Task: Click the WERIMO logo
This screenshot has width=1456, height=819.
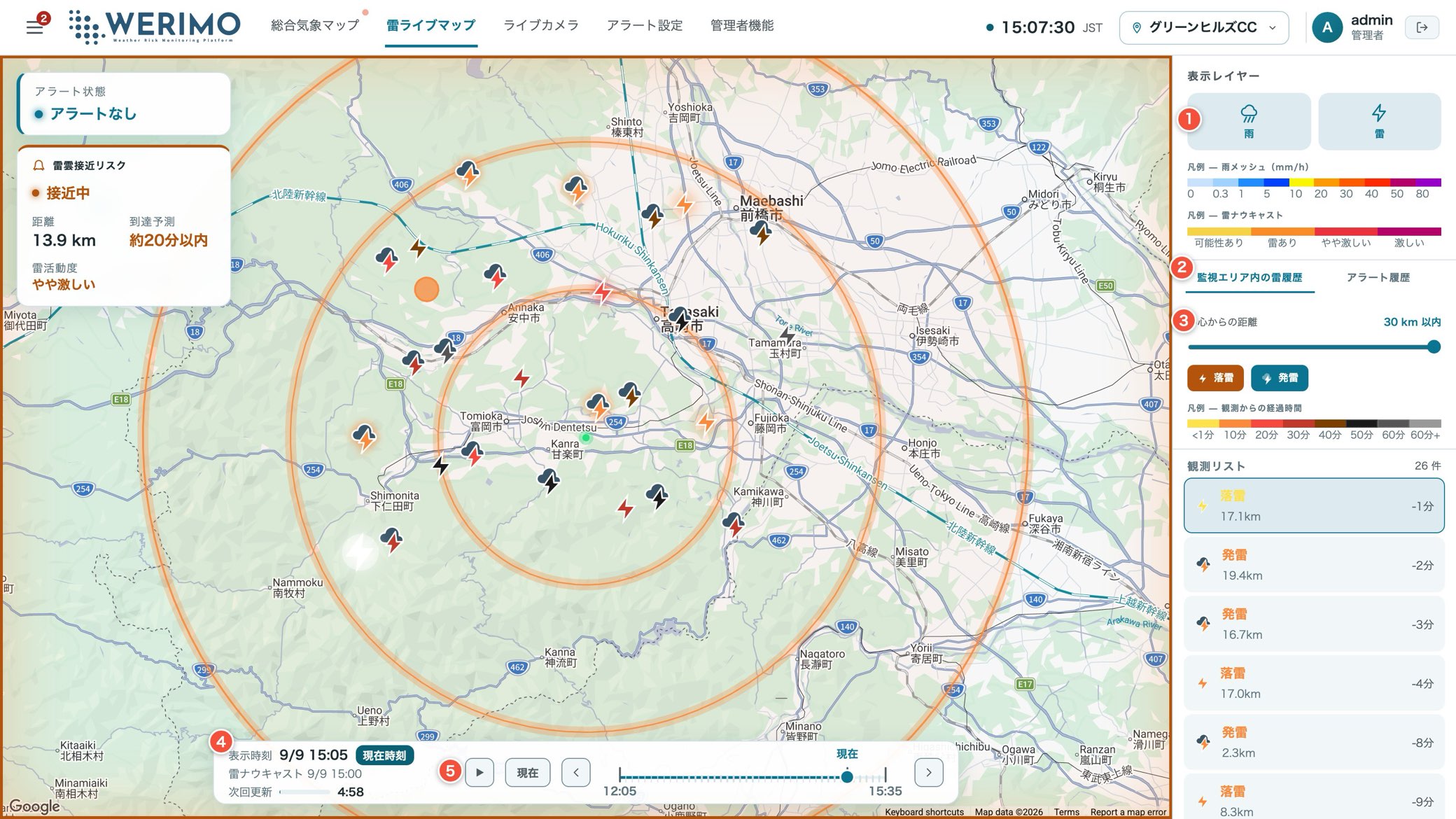Action: pyautogui.click(x=155, y=27)
